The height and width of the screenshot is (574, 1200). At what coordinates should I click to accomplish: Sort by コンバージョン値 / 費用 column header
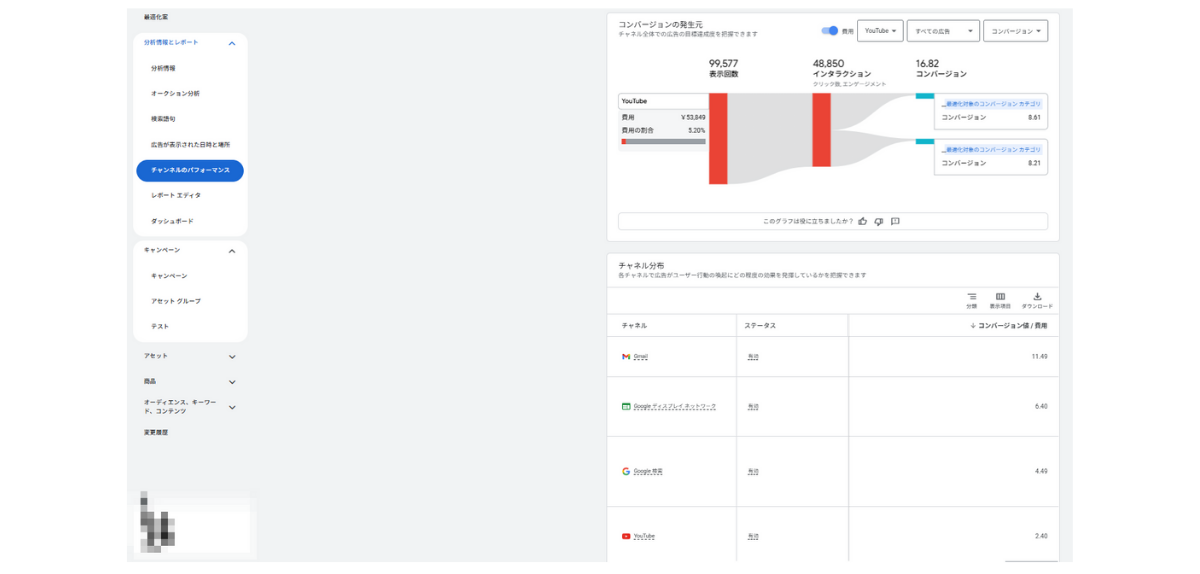(x=1010, y=325)
